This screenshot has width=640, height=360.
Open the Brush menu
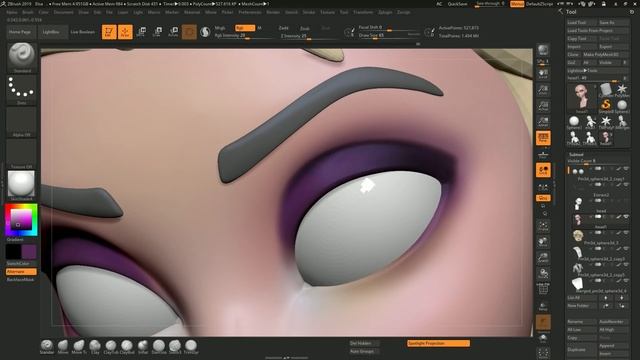[x=28, y=12]
